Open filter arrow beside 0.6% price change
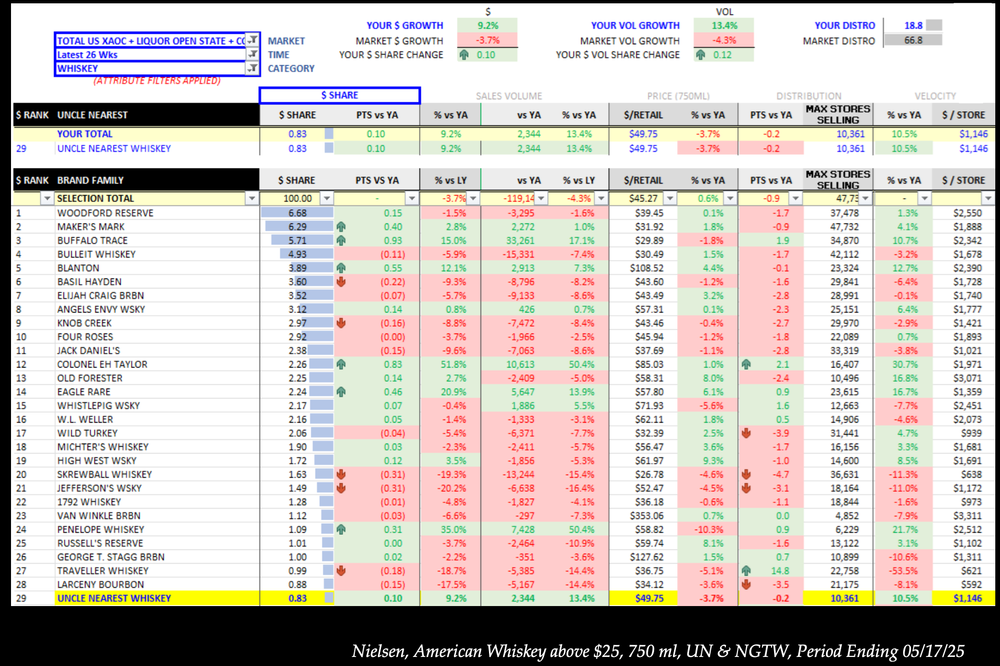Screen dimensions: 1000x666 [730, 198]
